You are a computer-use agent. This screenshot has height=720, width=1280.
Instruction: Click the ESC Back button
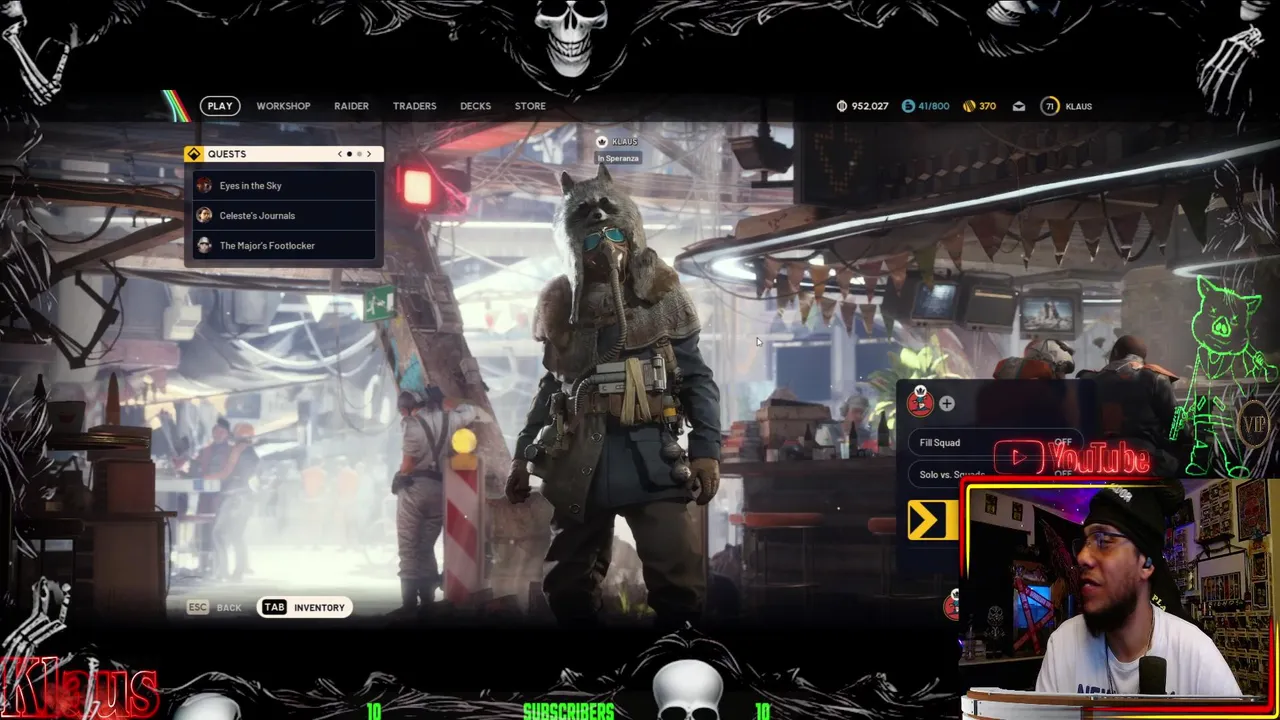[214, 607]
